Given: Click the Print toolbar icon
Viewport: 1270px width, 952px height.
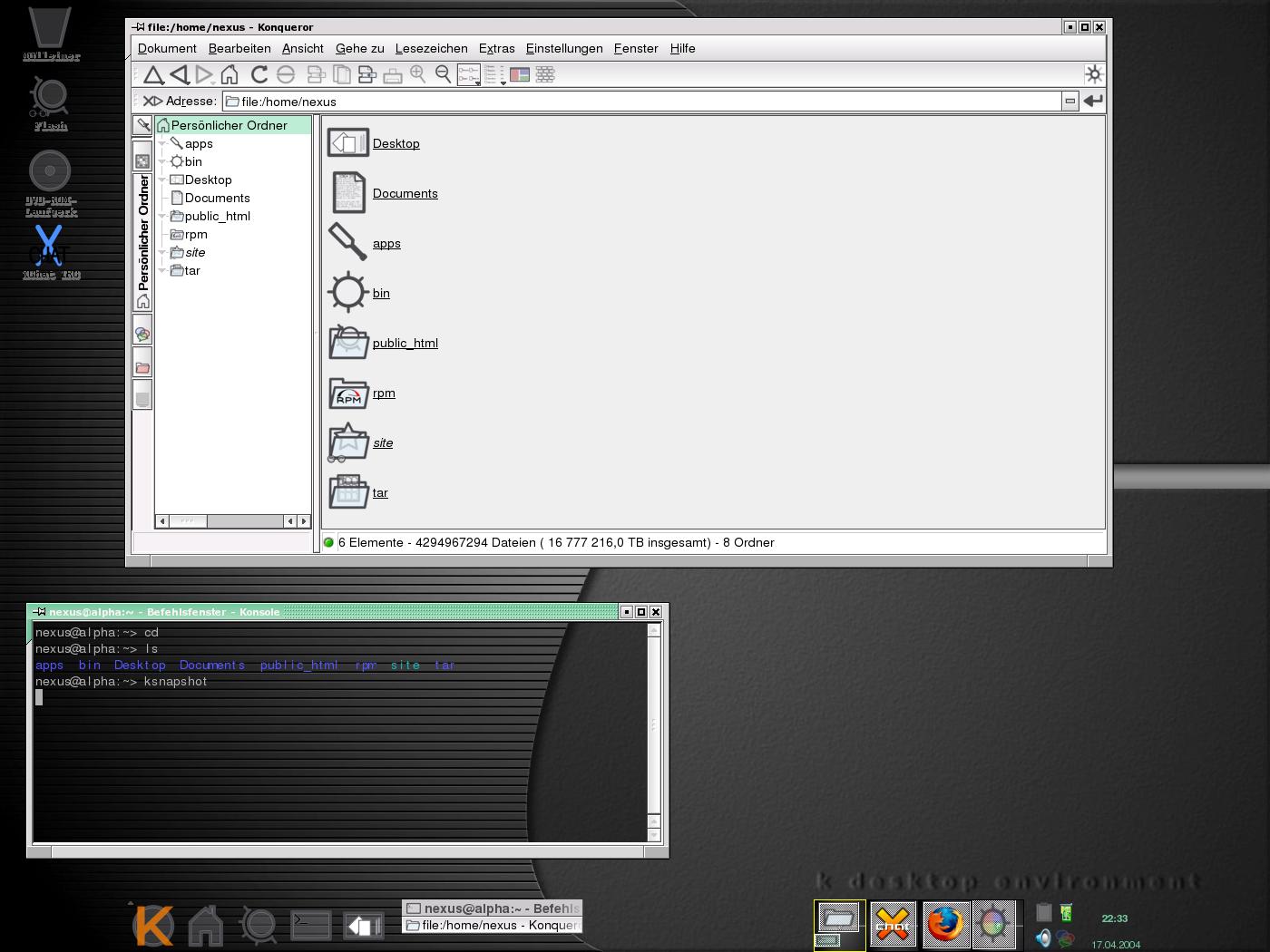Looking at the screenshot, I should 393,75.
